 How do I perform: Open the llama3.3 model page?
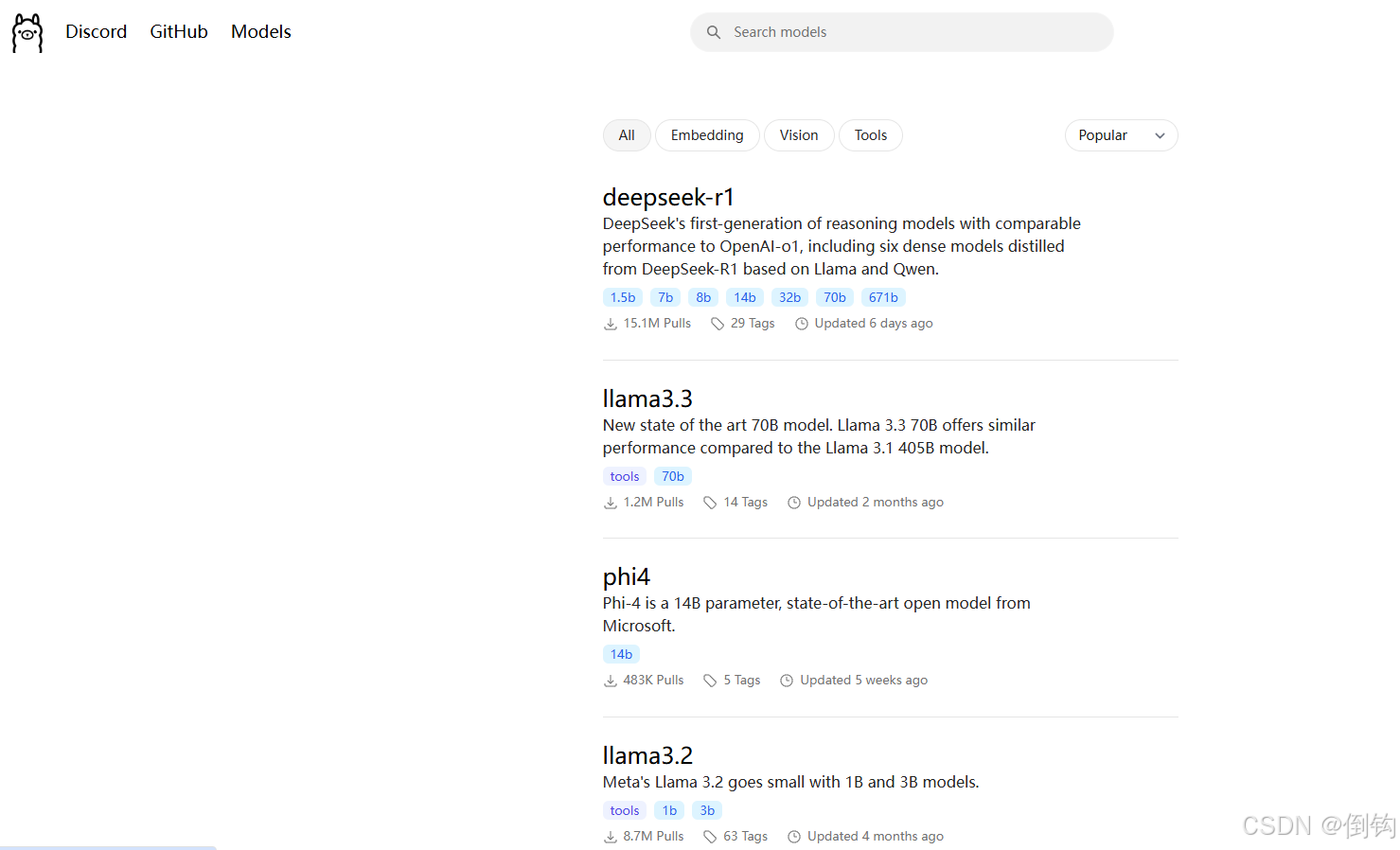pyautogui.click(x=647, y=398)
